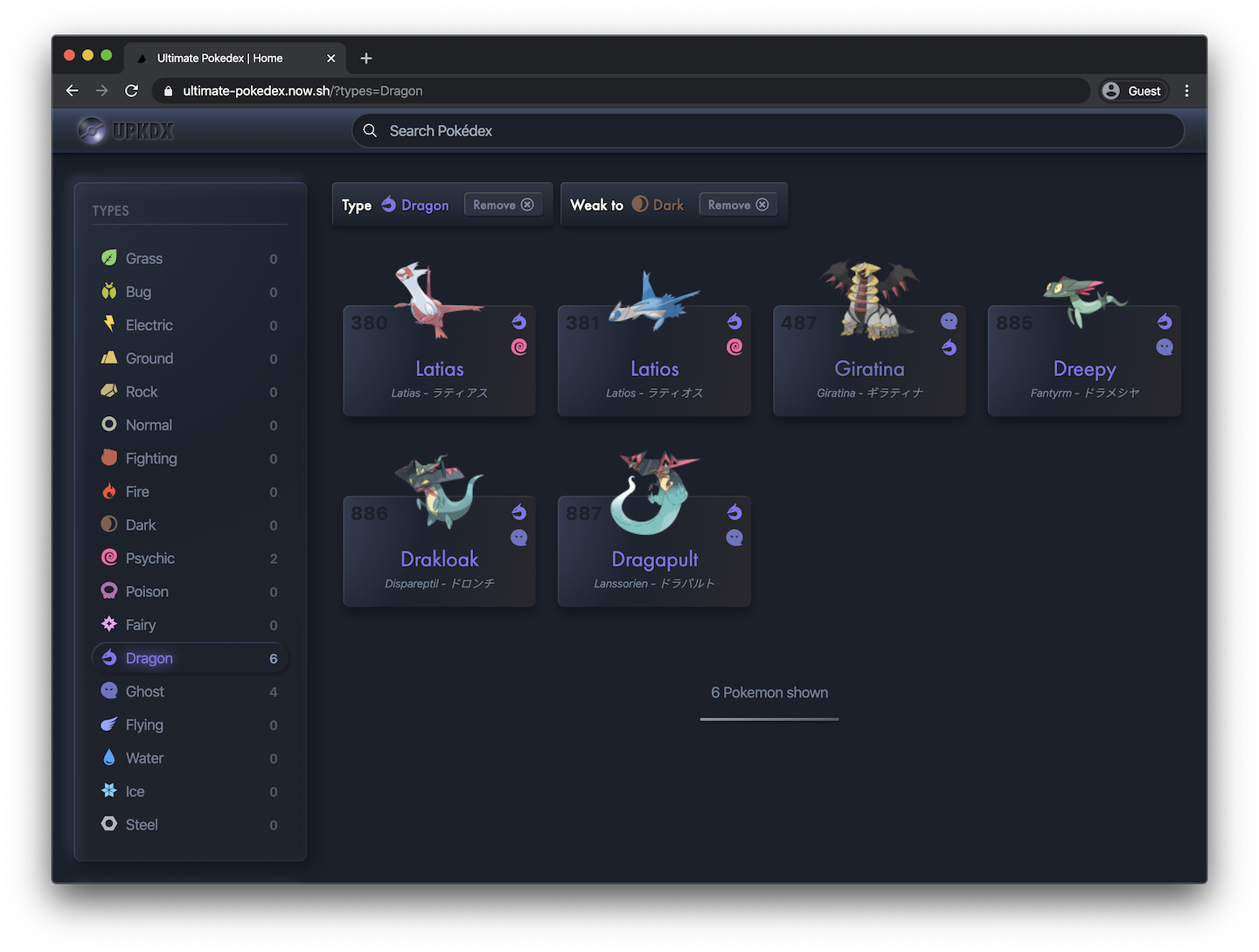The width and height of the screenshot is (1259, 952).
Task: Click the browser address bar URL
Action: click(x=303, y=91)
